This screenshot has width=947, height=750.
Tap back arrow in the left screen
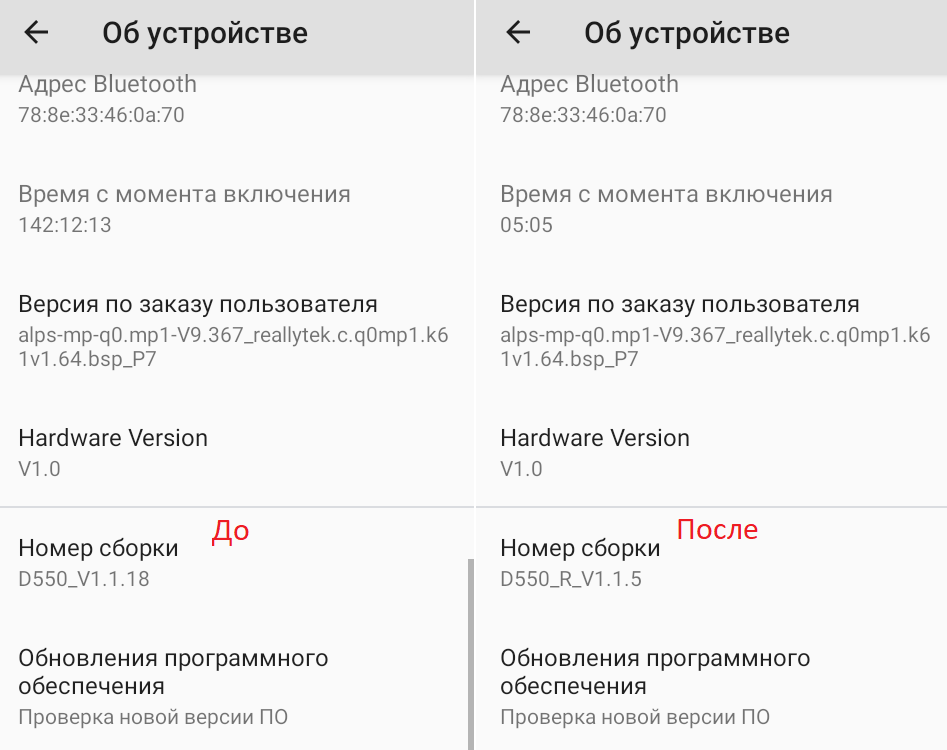[37, 33]
